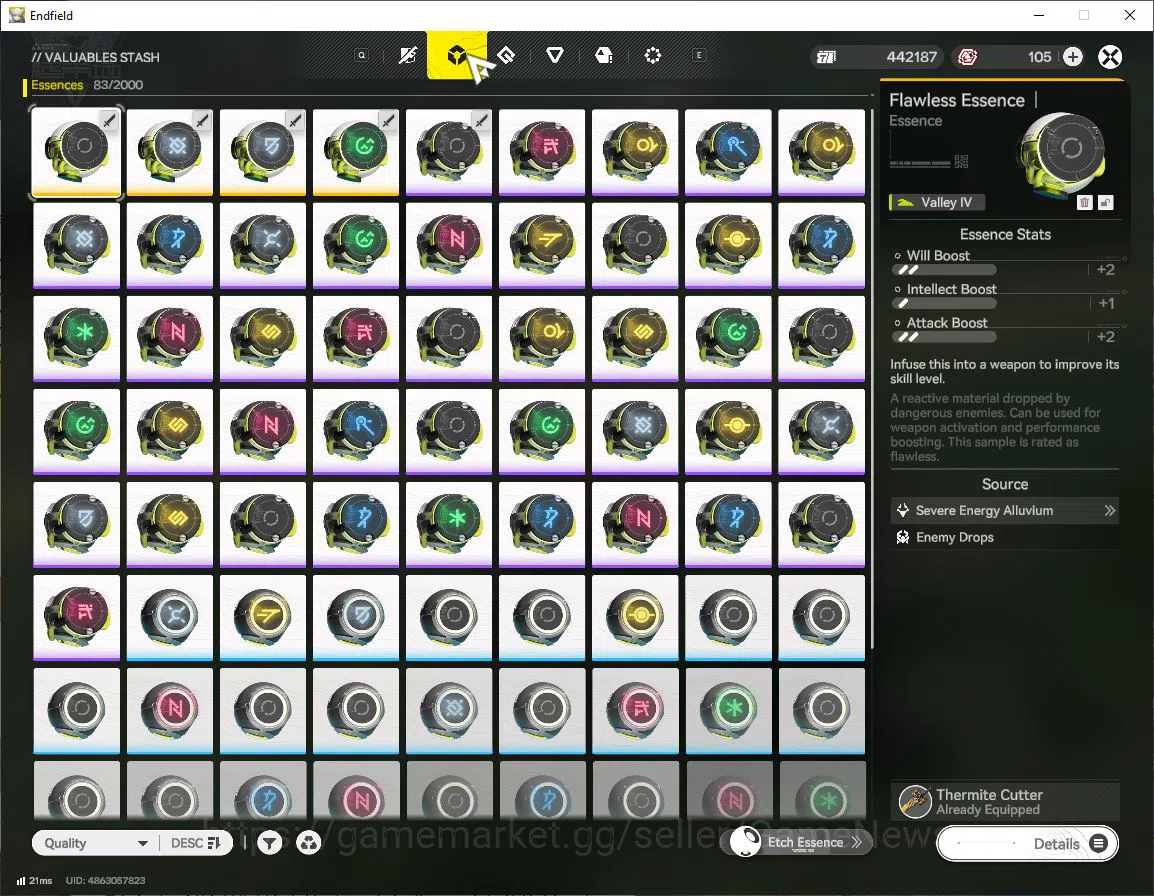Image resolution: width=1154 pixels, height=896 pixels.
Task: Click the recycle essences icon
Action: (x=308, y=843)
